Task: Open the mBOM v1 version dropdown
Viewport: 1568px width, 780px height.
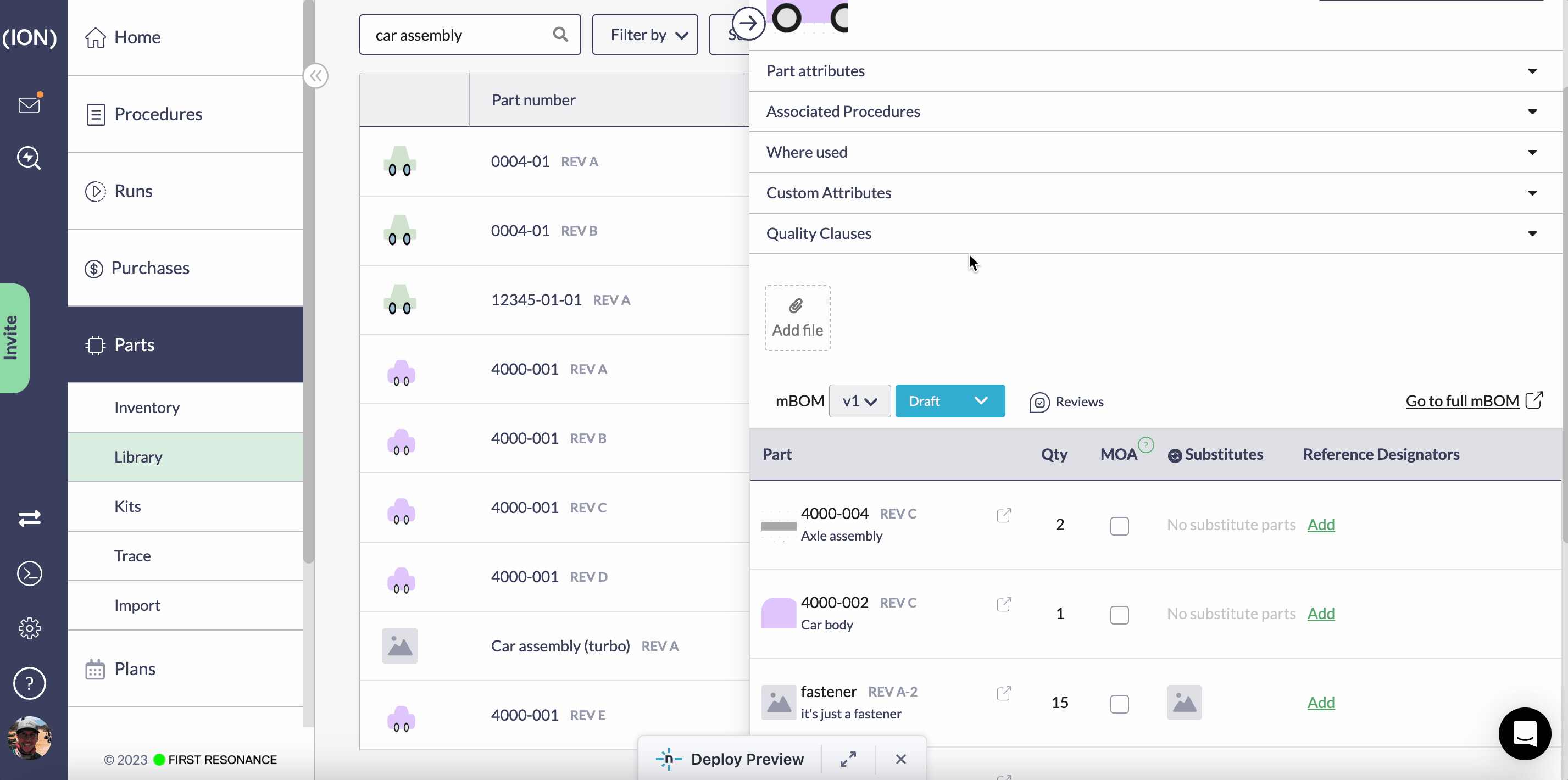Action: click(x=859, y=401)
